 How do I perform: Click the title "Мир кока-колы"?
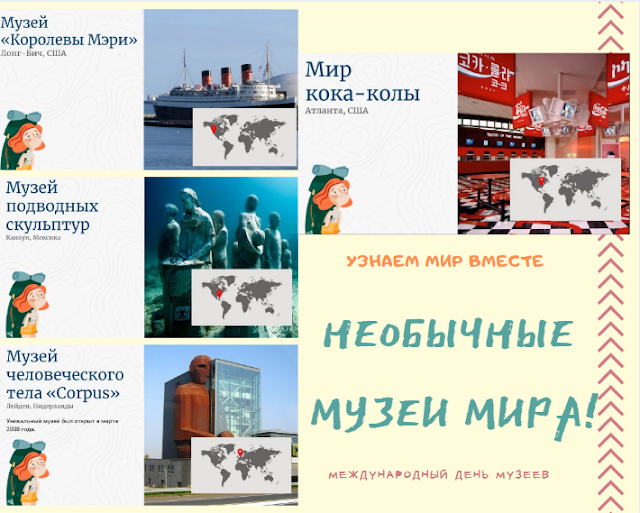tap(362, 81)
